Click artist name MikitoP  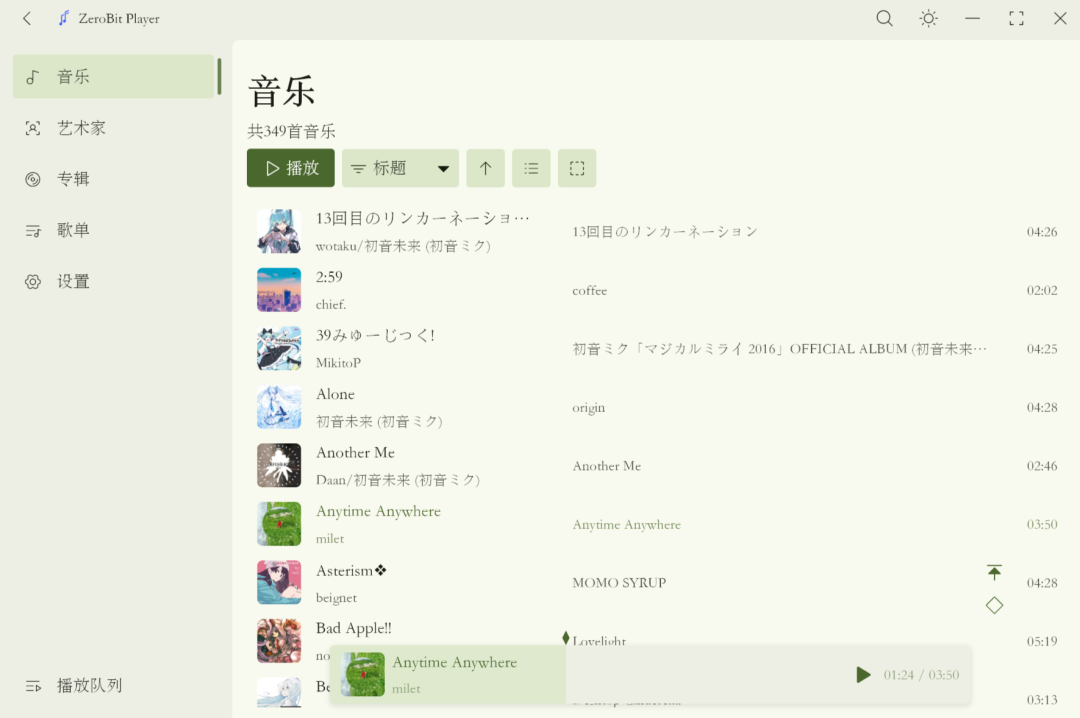338,362
